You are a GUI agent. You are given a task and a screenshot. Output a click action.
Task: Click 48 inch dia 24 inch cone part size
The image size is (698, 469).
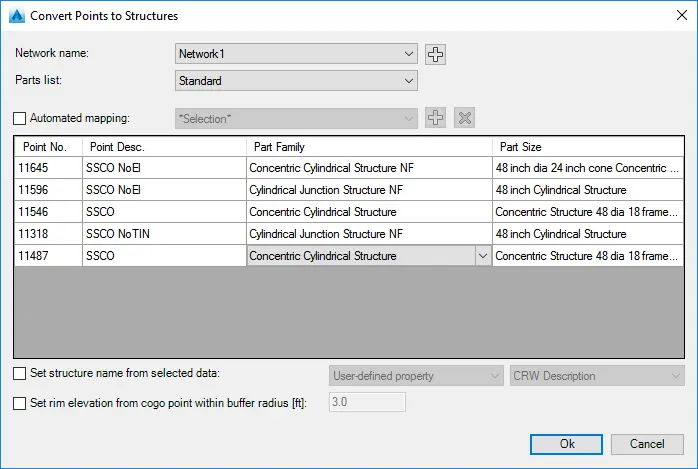tap(588, 168)
